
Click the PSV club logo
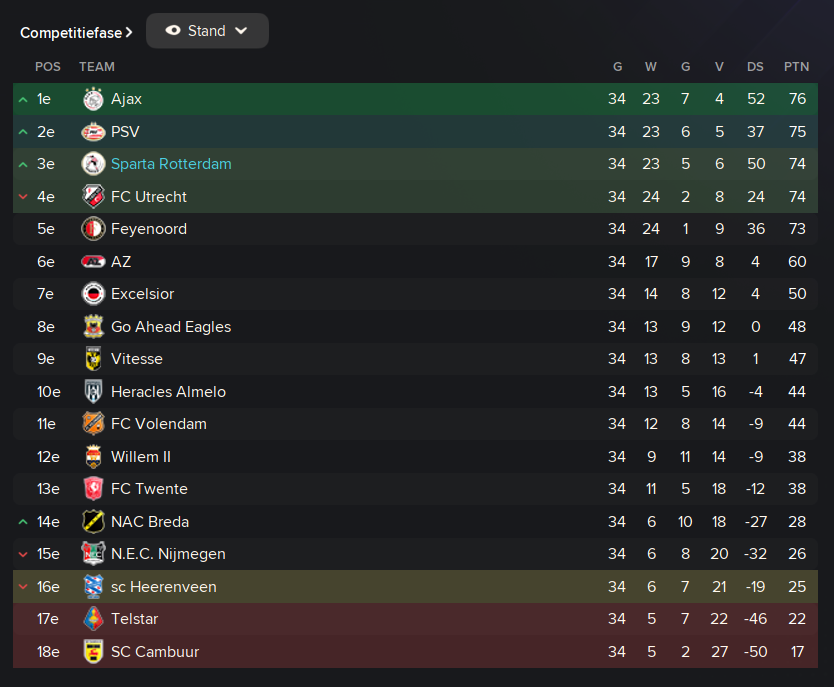click(x=93, y=132)
